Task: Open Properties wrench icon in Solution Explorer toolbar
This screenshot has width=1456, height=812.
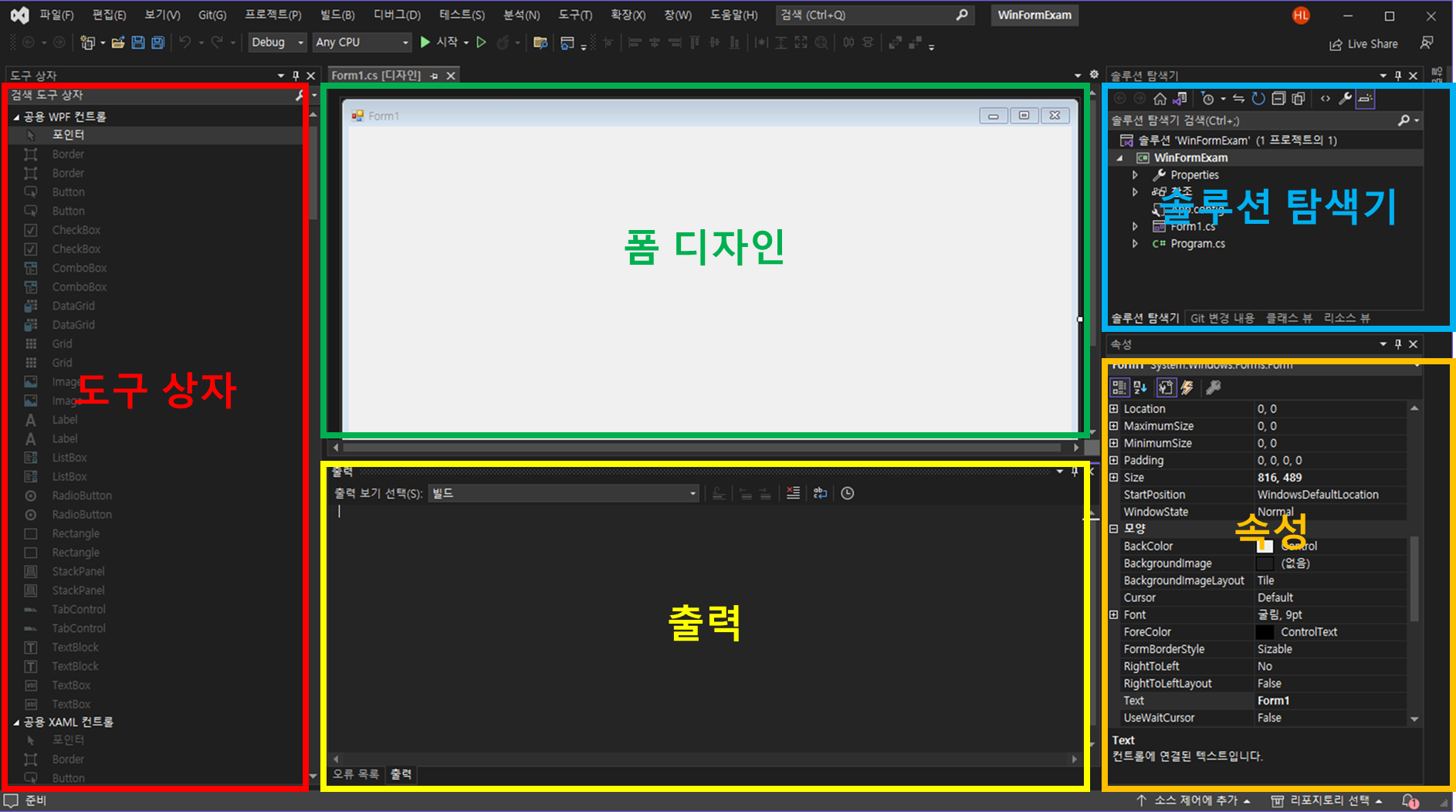Action: pos(1346,99)
